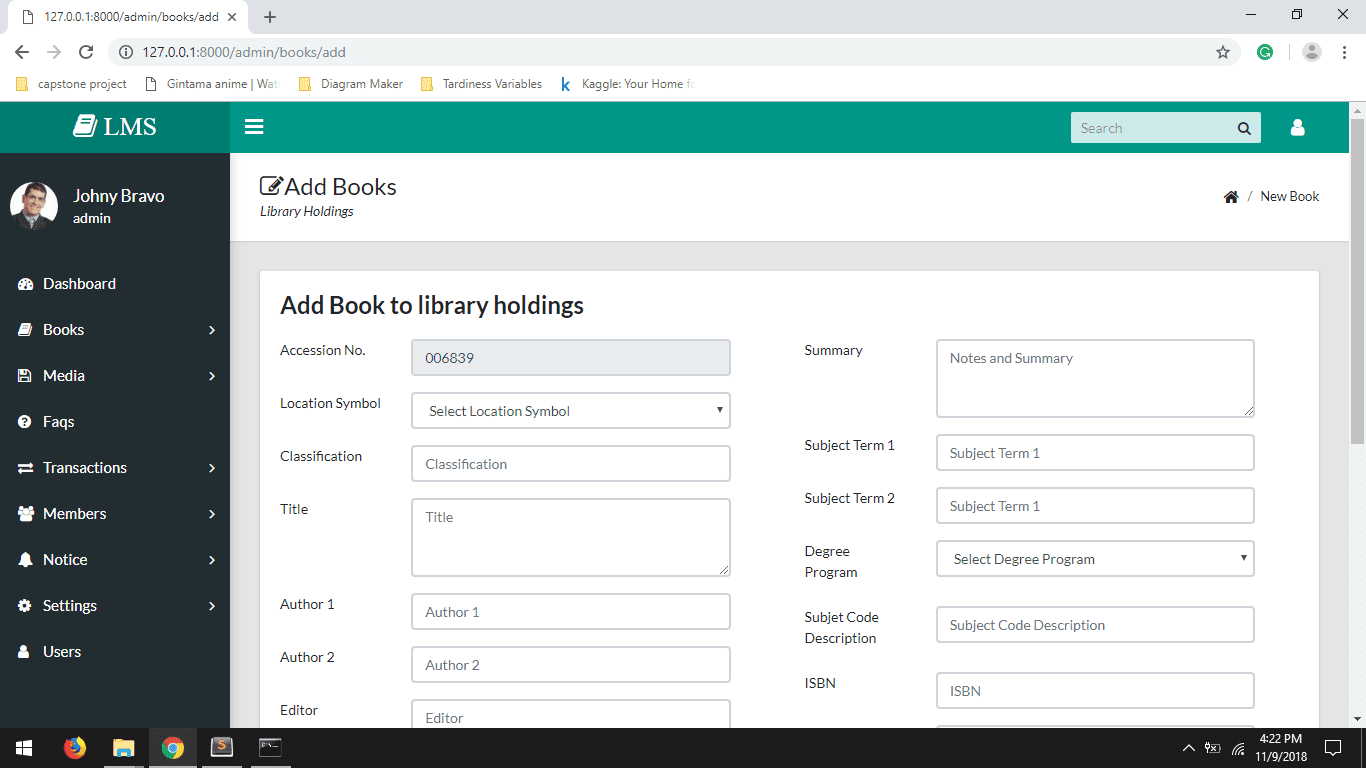The width and height of the screenshot is (1366, 768).
Task: Open the Select Location Symbol dropdown
Action: (569, 410)
